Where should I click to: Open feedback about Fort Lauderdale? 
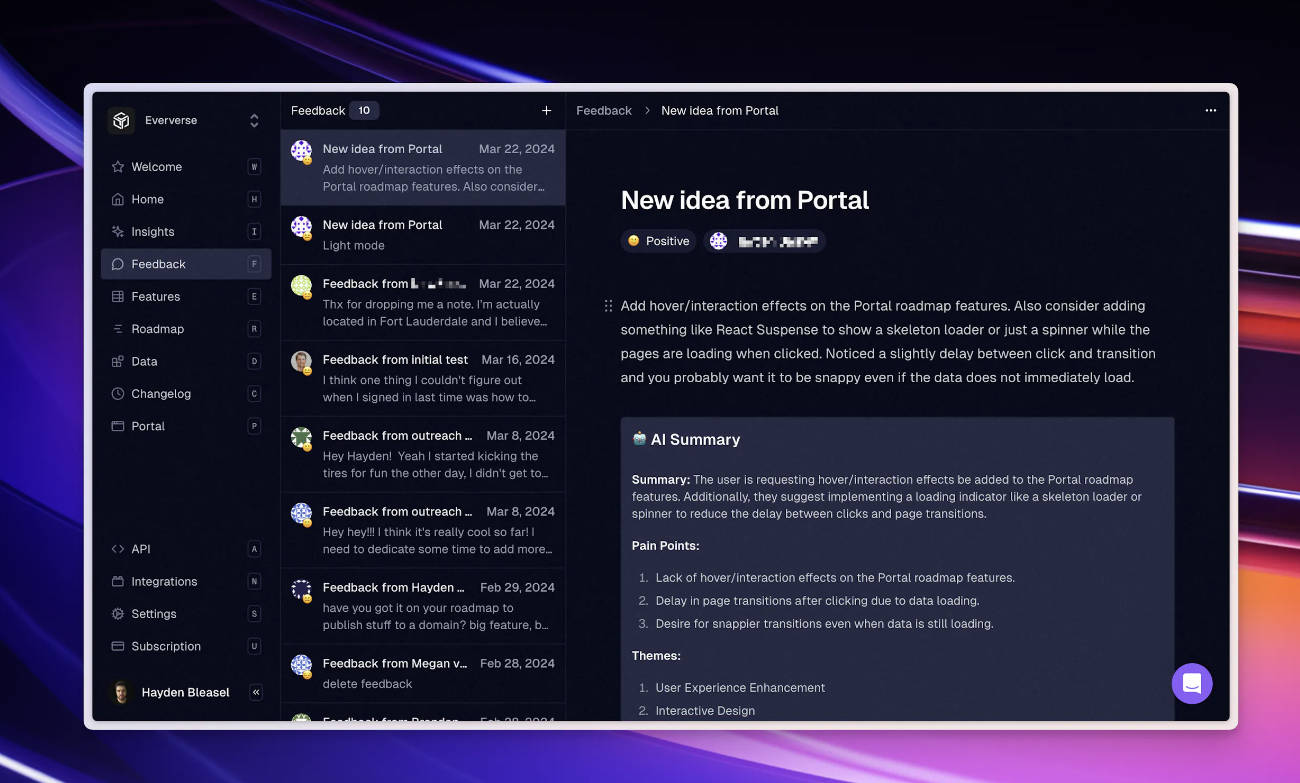point(423,303)
